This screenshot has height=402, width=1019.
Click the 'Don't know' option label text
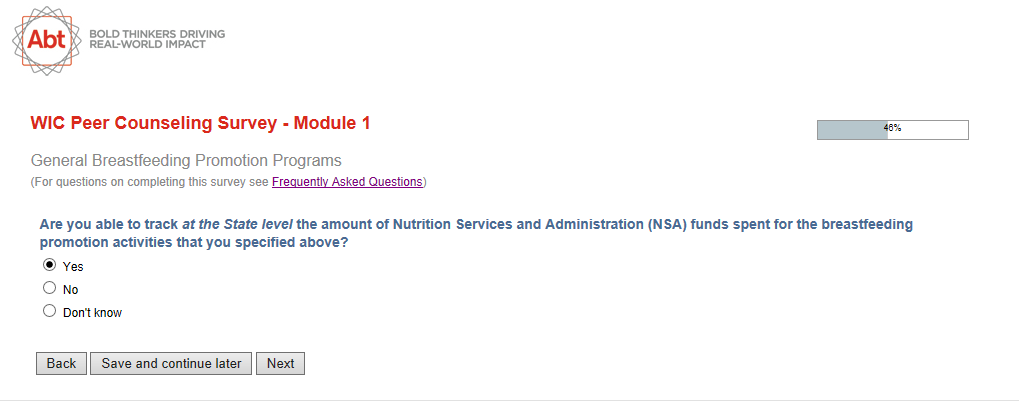coord(92,313)
